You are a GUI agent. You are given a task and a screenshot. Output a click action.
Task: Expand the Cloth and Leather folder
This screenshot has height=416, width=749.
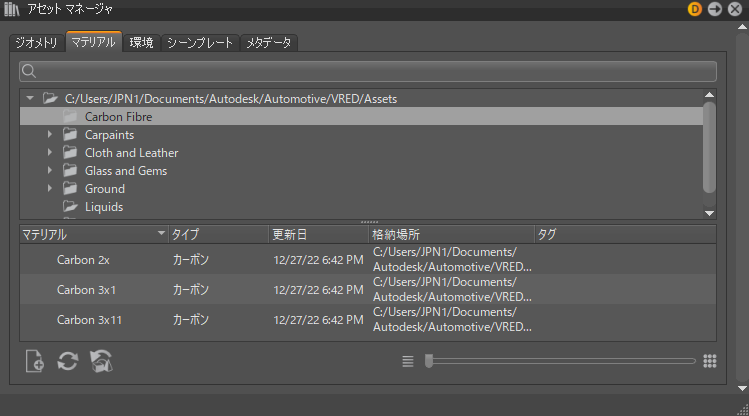(x=50, y=152)
